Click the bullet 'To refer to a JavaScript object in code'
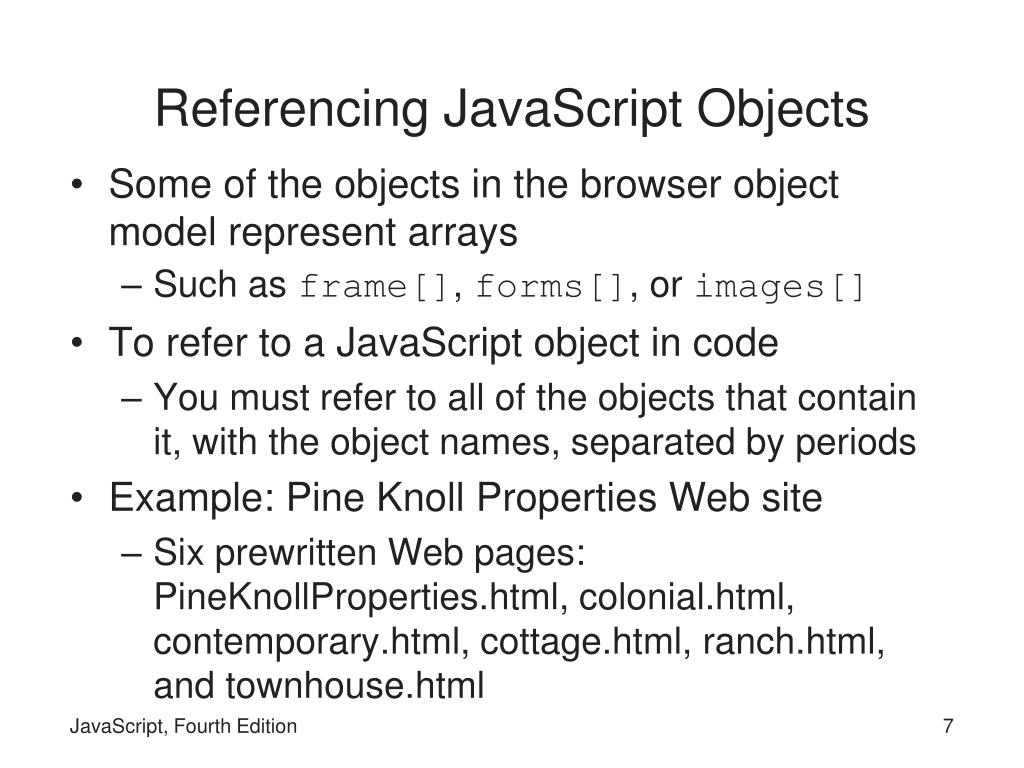1024x768 pixels. (443, 342)
